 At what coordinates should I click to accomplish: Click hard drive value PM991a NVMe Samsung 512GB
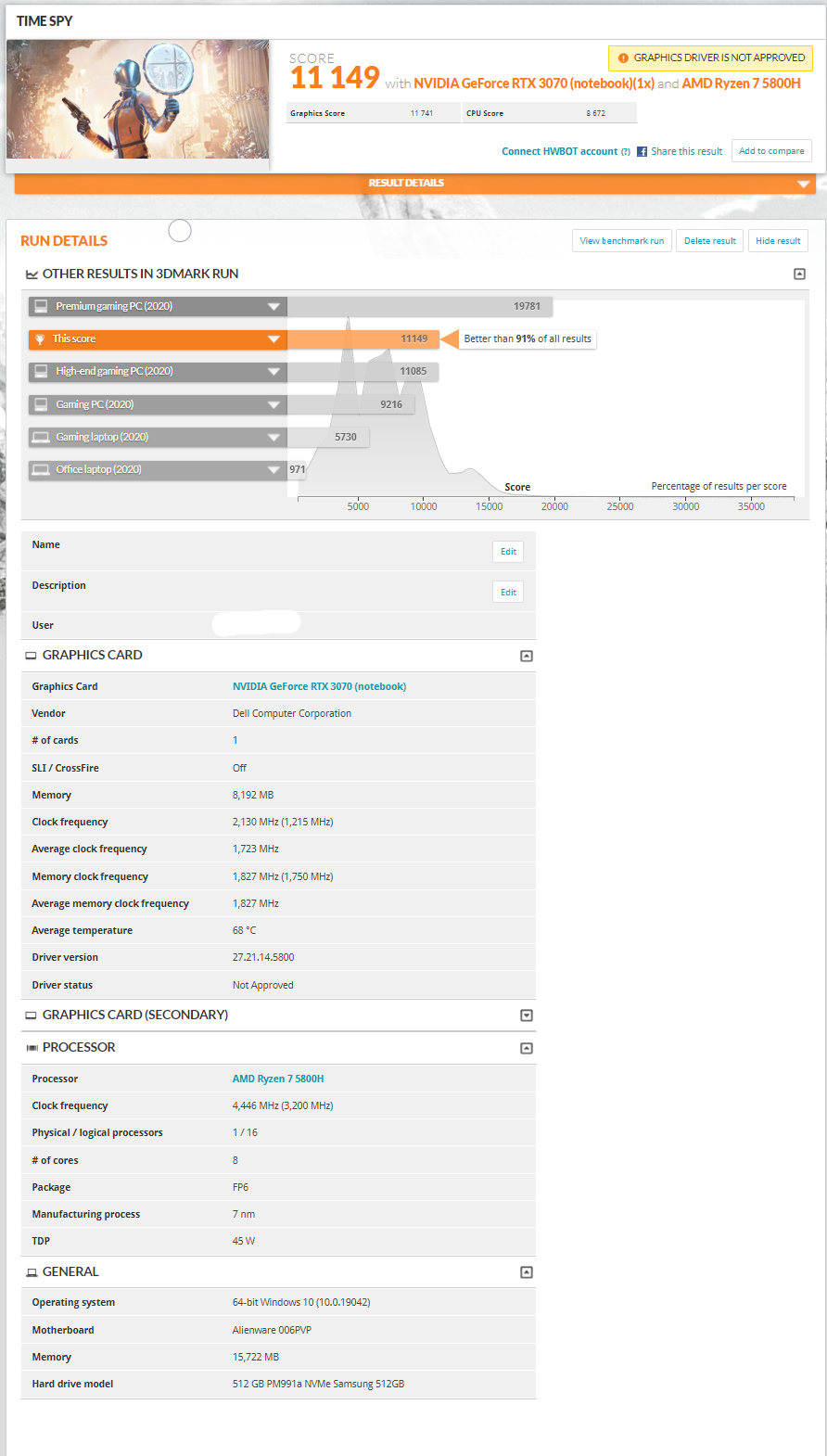(x=318, y=1384)
